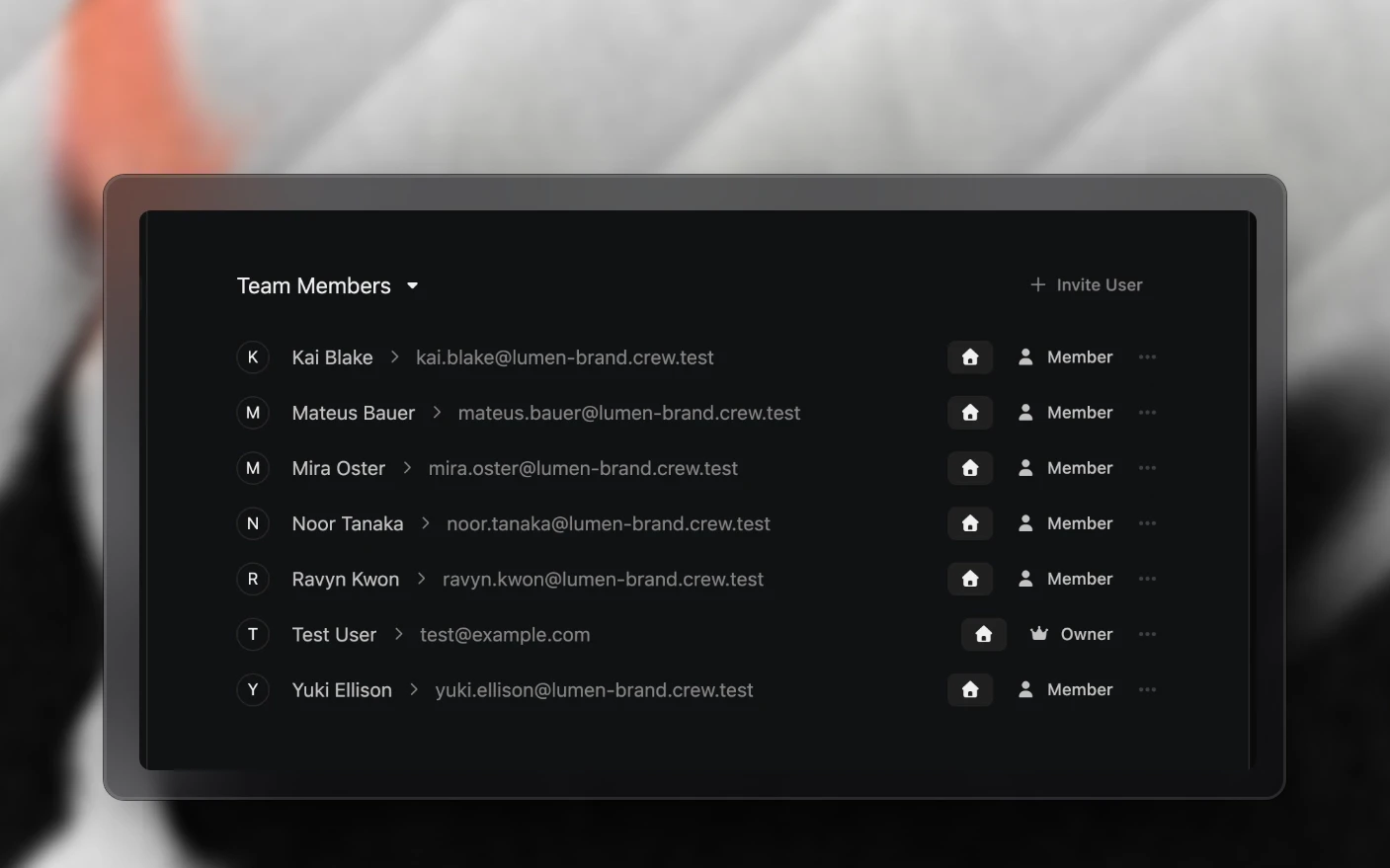Click the T avatar for Test User
This screenshot has width=1390, height=868.
253,634
